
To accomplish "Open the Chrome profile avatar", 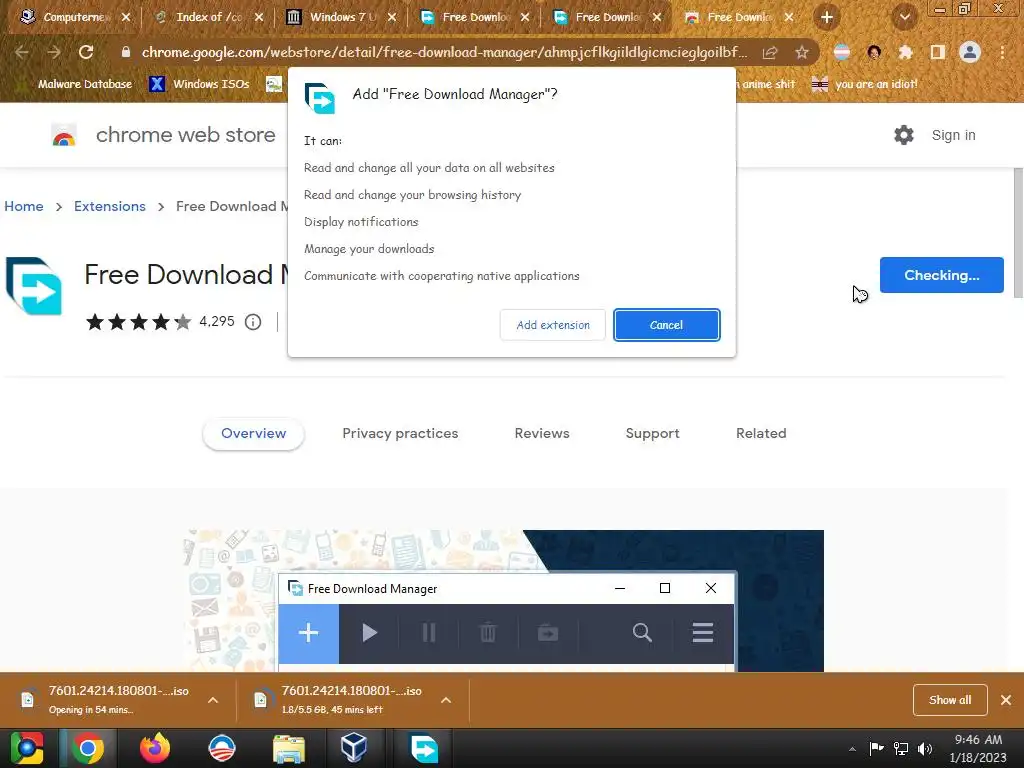I will coord(970,52).
